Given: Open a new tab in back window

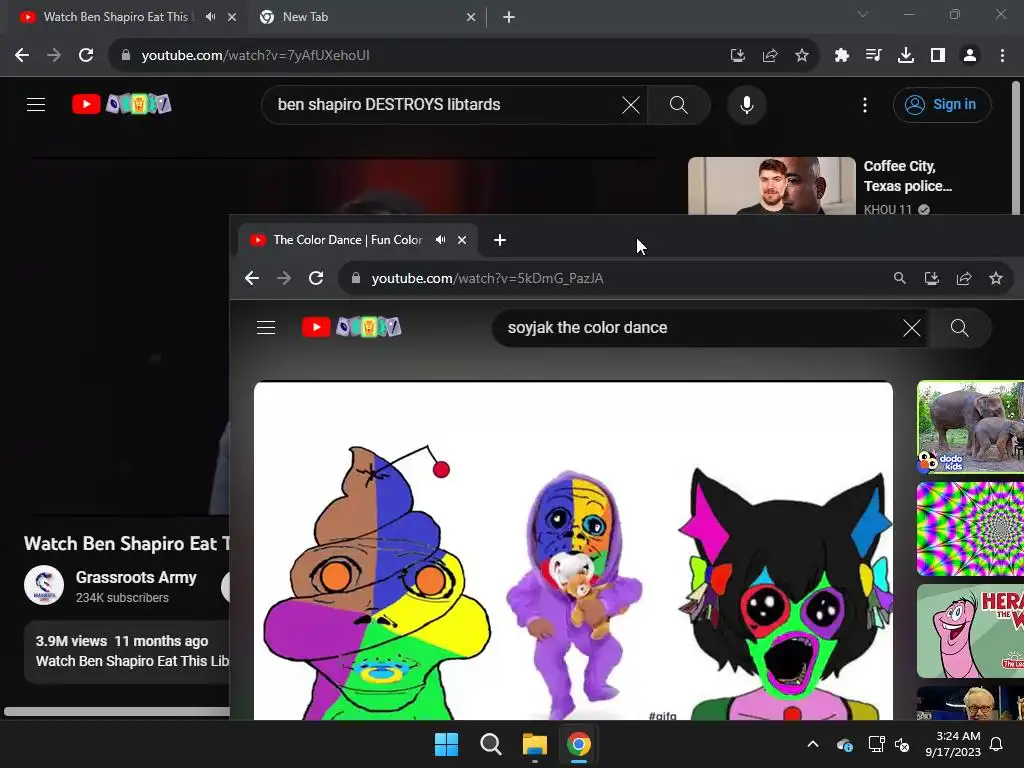Looking at the screenshot, I should point(509,17).
